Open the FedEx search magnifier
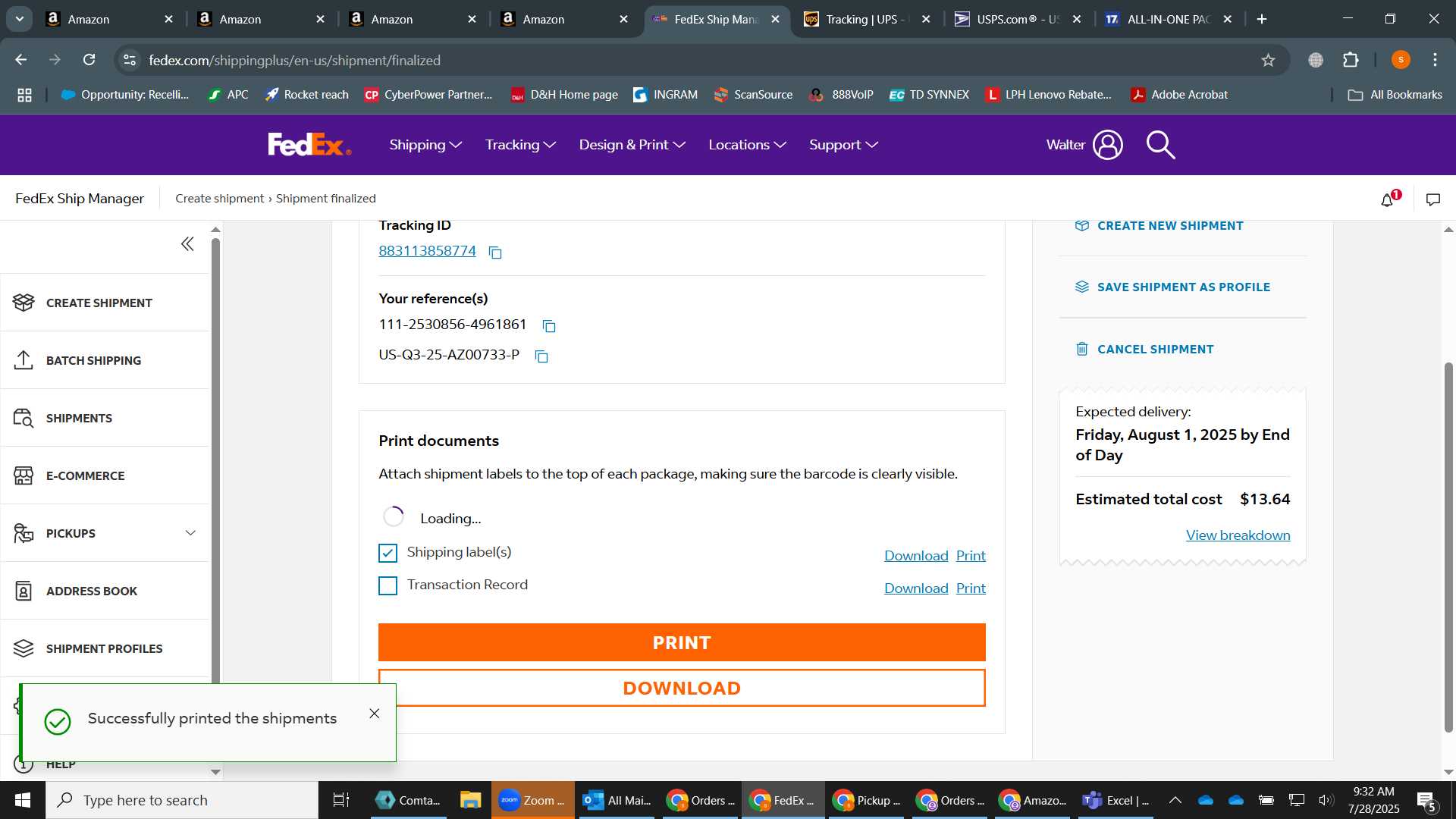The width and height of the screenshot is (1456, 819). [x=1160, y=145]
